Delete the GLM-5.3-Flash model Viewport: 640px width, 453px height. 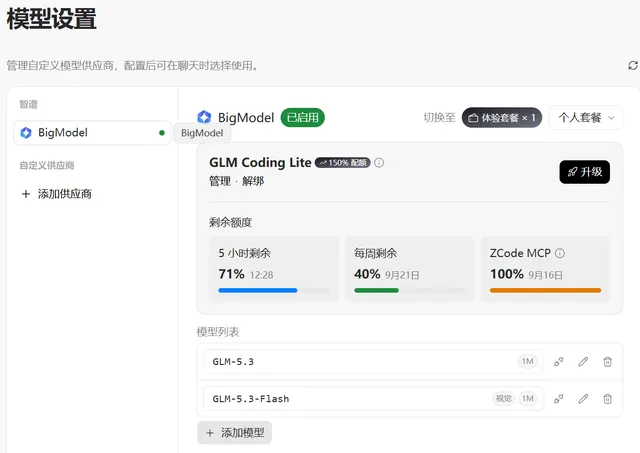tap(607, 399)
